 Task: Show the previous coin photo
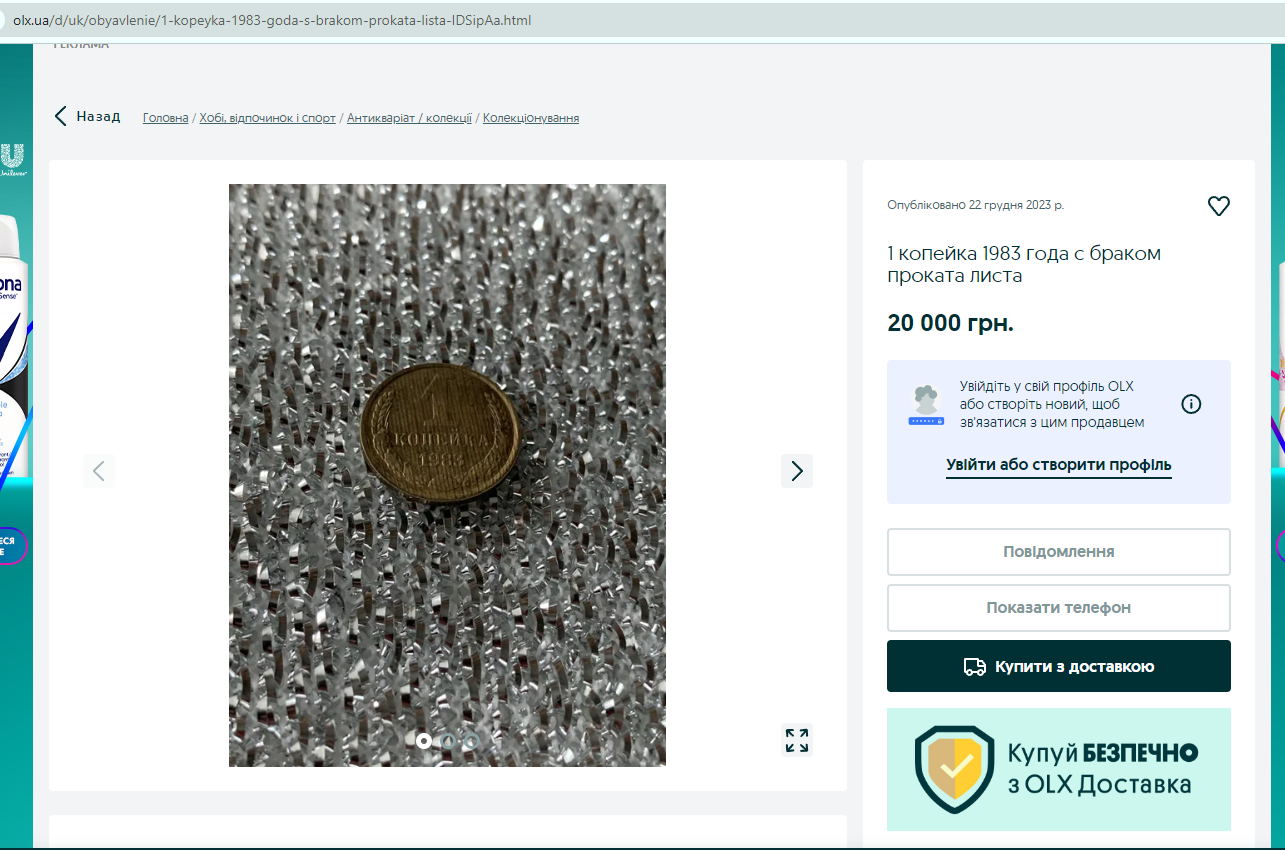(x=99, y=470)
